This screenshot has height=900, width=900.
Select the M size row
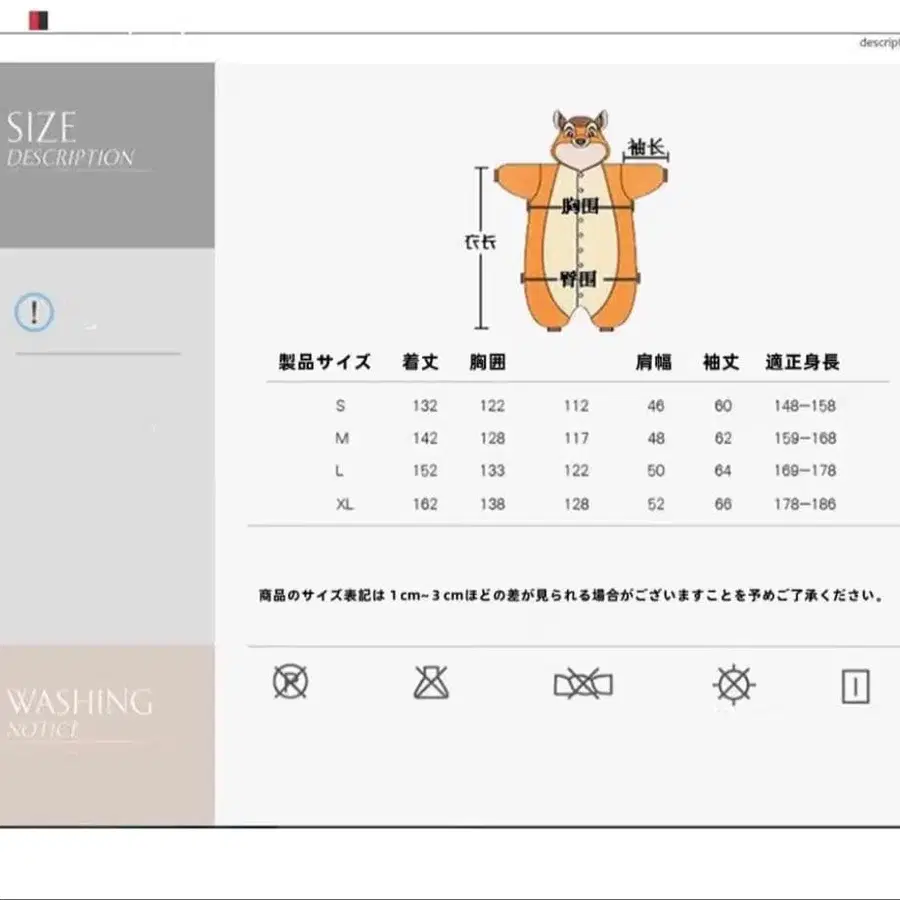[341, 438]
